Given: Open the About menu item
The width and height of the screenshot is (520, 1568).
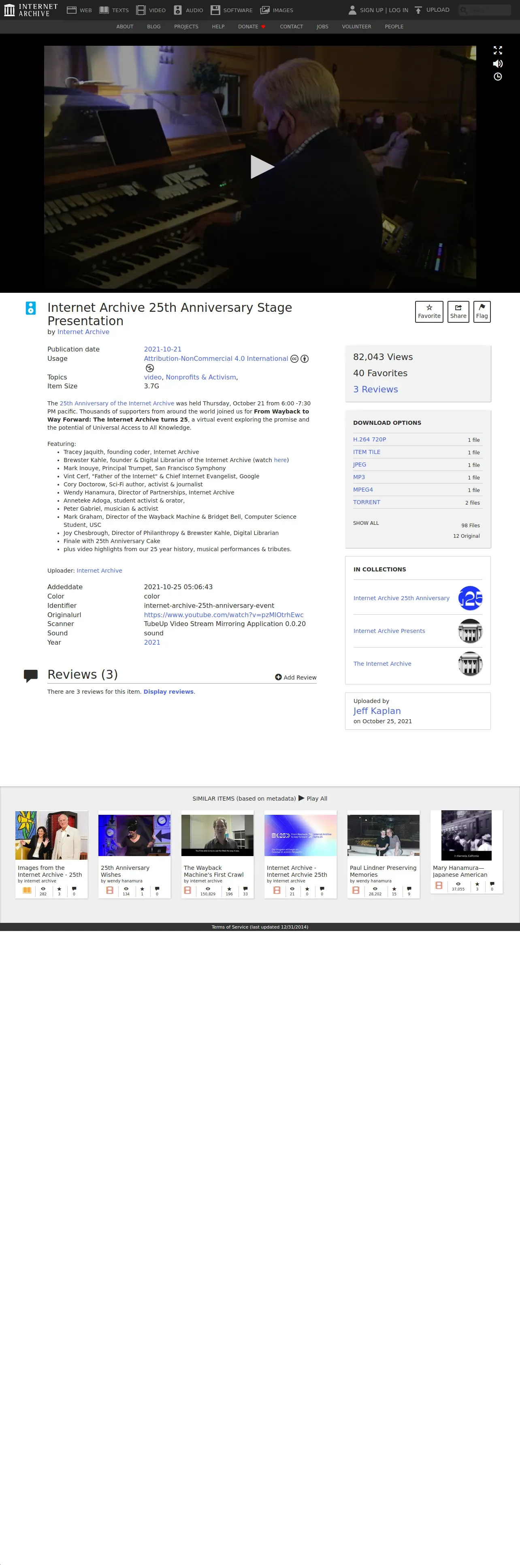Looking at the screenshot, I should coord(125,27).
